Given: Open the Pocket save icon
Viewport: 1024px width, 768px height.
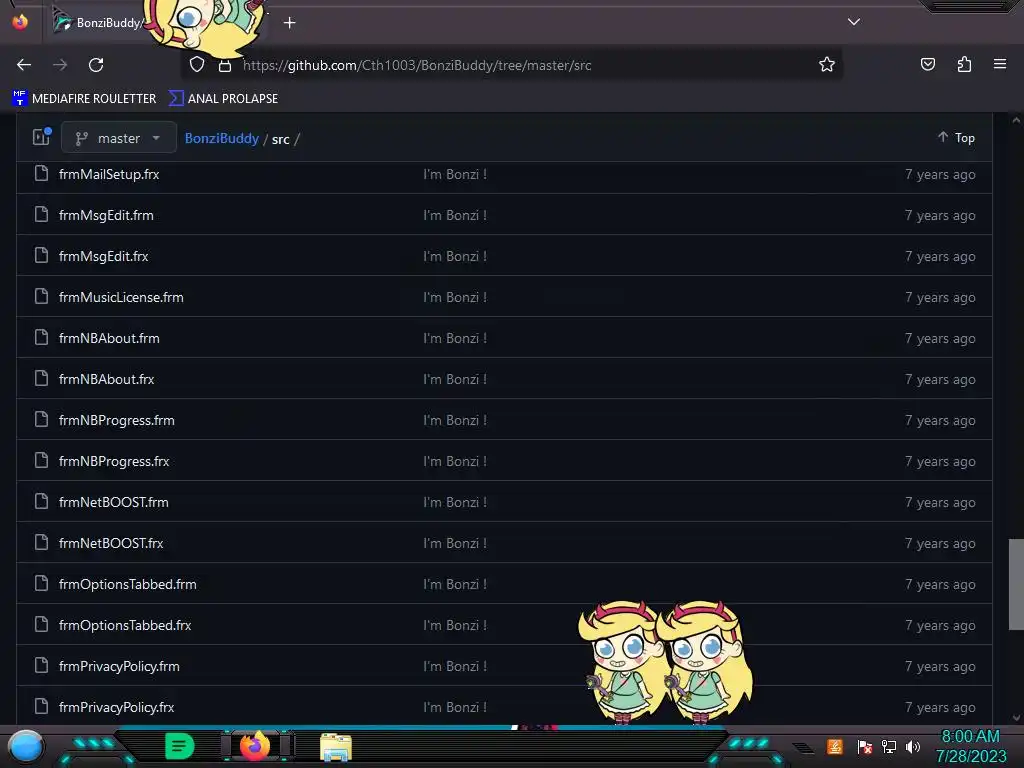Looking at the screenshot, I should 927,64.
